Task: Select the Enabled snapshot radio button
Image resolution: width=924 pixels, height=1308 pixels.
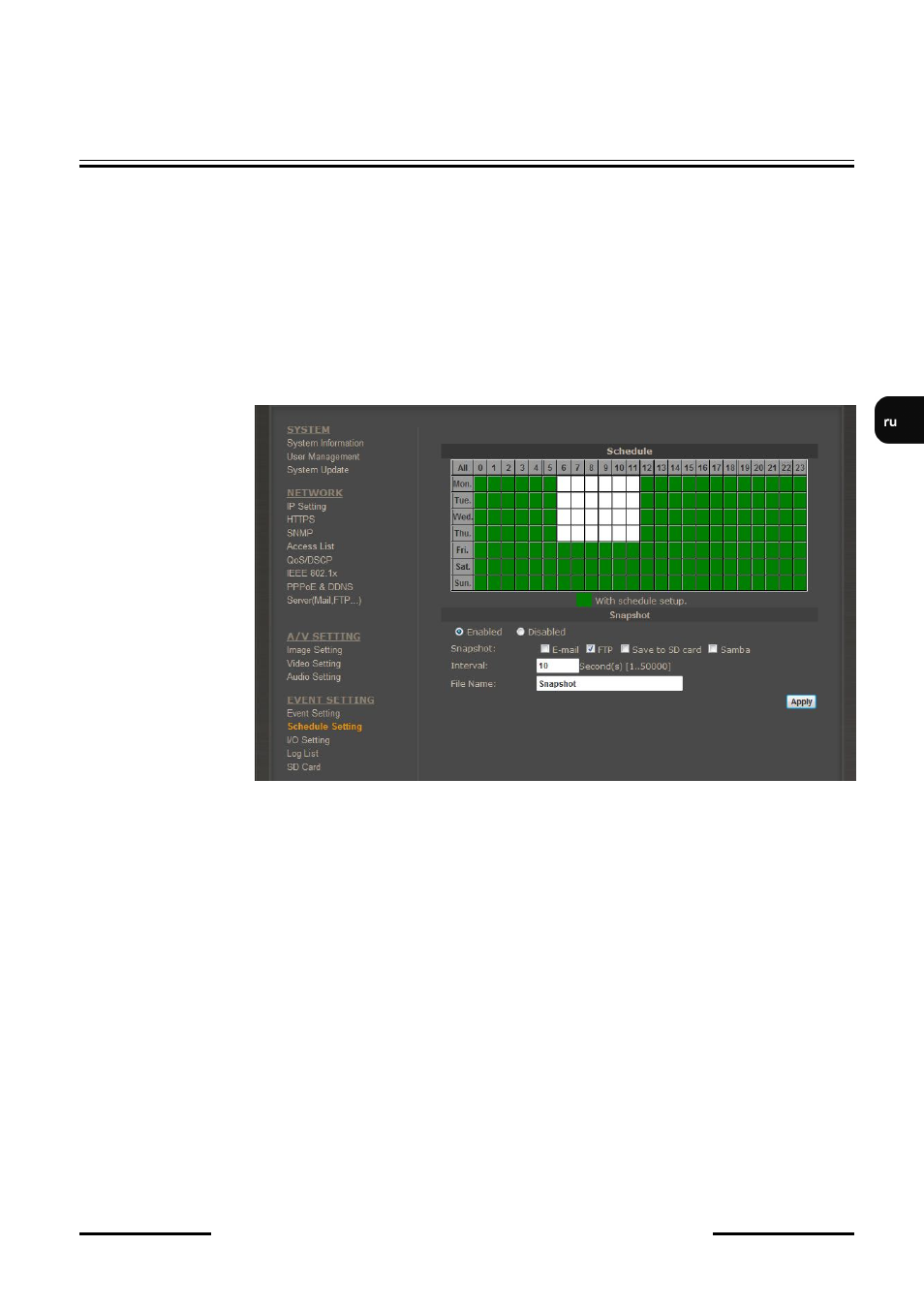Action: pos(459,632)
